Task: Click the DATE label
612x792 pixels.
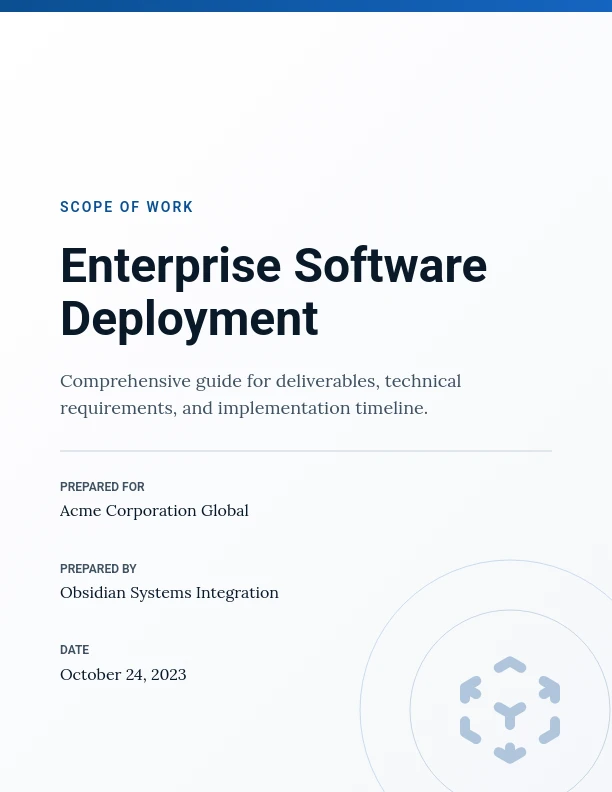Action: coord(75,650)
